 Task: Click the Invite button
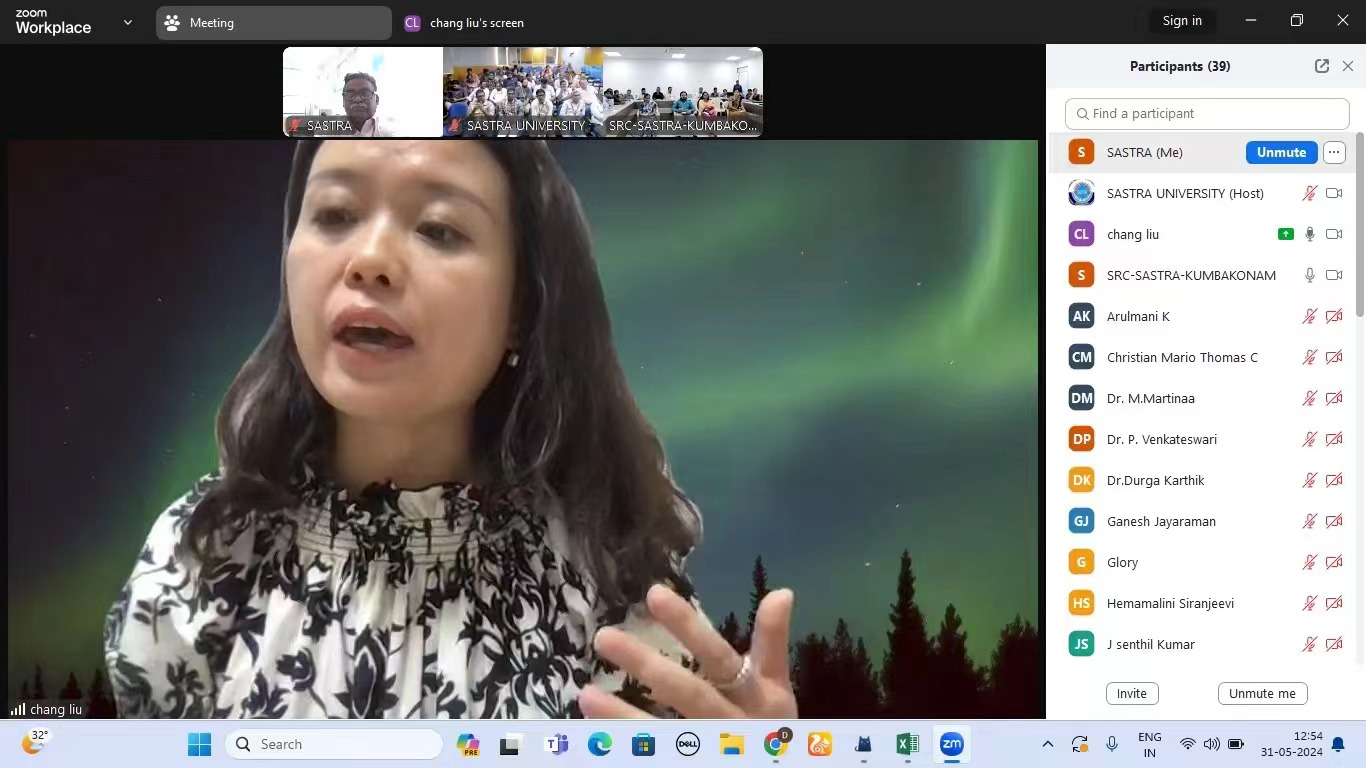click(1132, 693)
